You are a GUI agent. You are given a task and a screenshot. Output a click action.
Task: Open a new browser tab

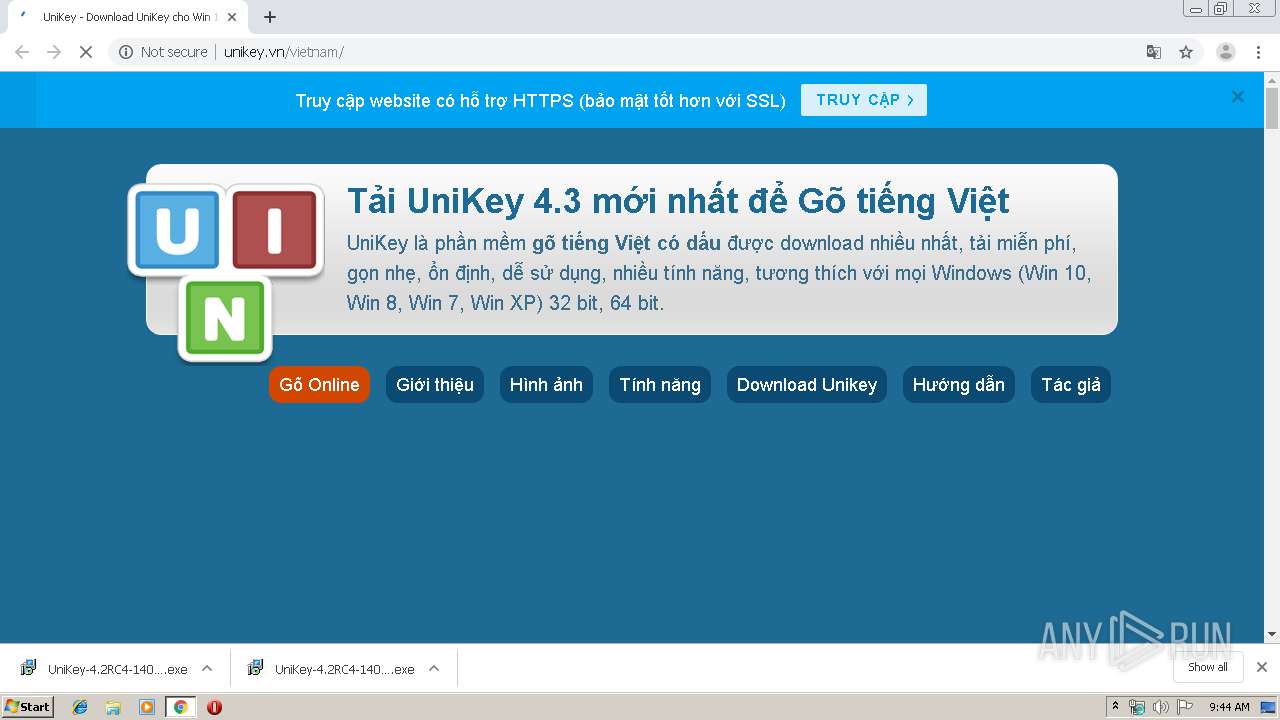tap(269, 17)
